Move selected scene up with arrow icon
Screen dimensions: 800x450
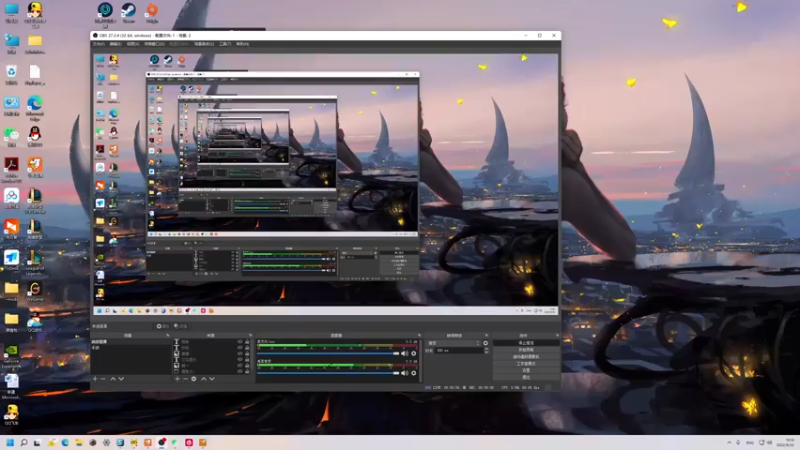[x=113, y=379]
